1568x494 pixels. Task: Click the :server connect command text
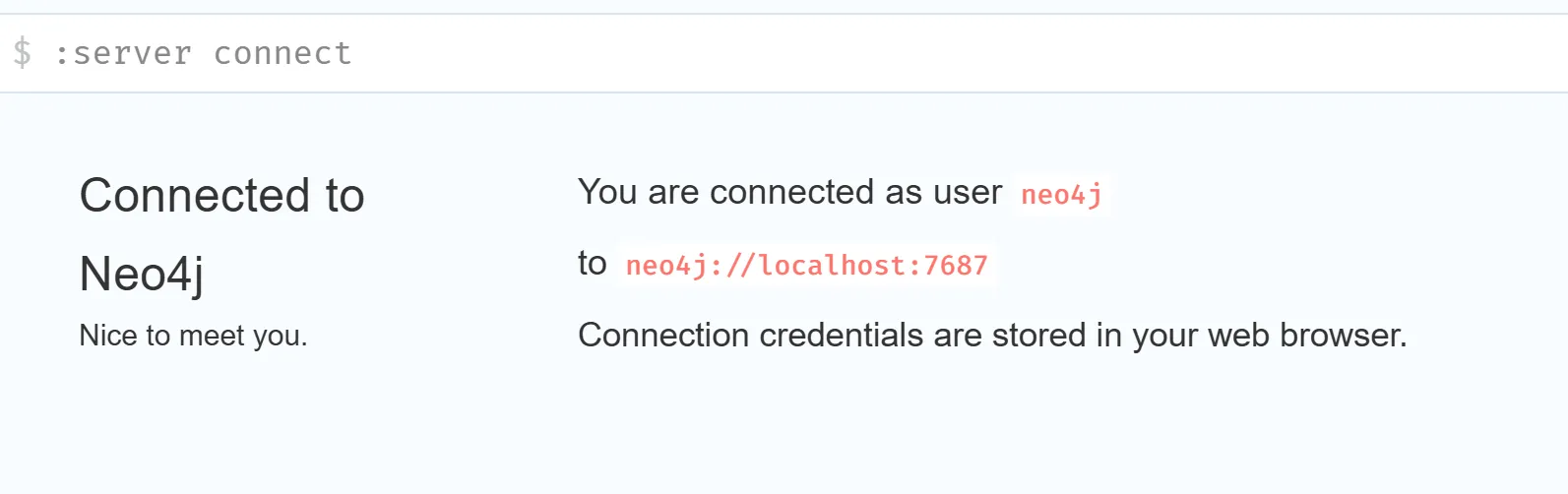[x=203, y=53]
